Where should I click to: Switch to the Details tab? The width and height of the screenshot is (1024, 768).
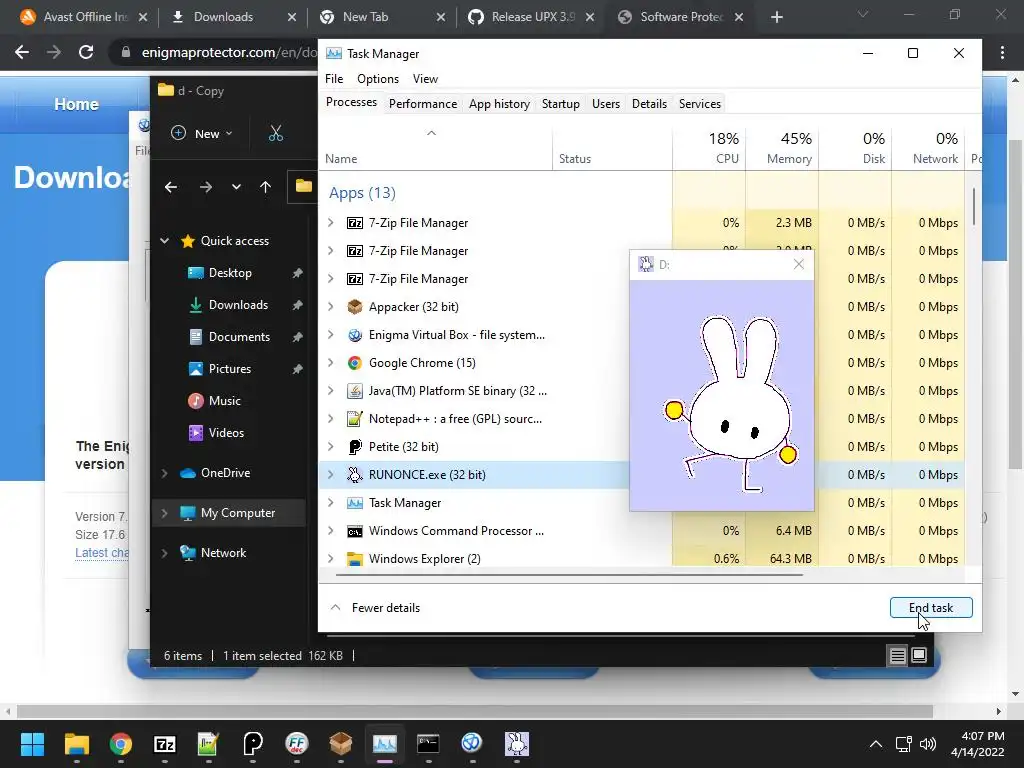[x=649, y=104]
